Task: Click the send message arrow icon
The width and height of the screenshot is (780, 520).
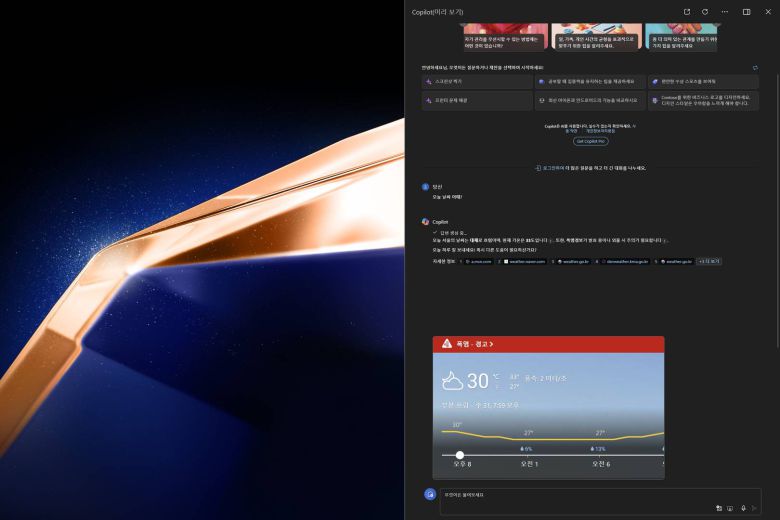Action: [754, 508]
